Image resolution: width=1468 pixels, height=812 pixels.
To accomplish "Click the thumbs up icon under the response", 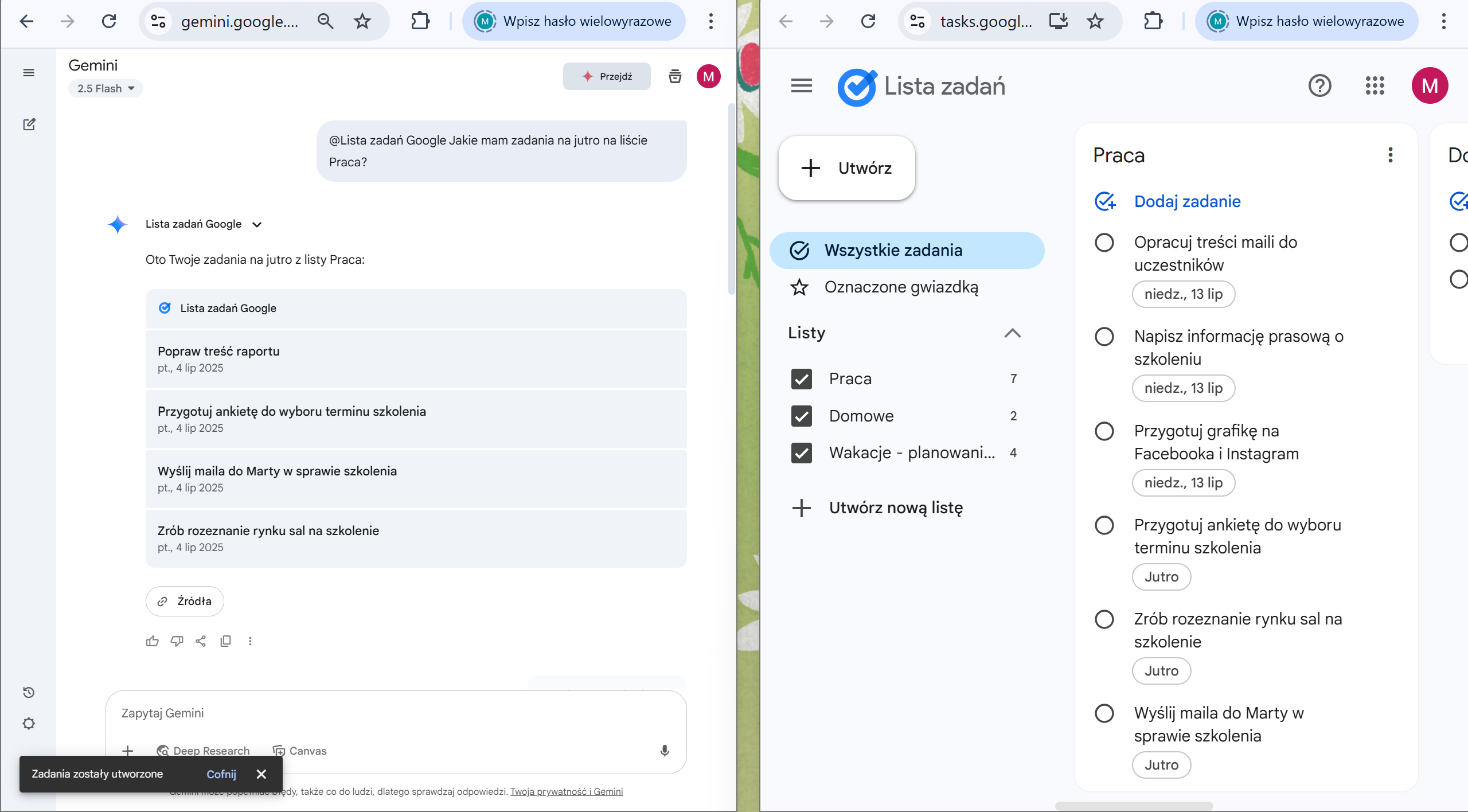I will [x=152, y=641].
